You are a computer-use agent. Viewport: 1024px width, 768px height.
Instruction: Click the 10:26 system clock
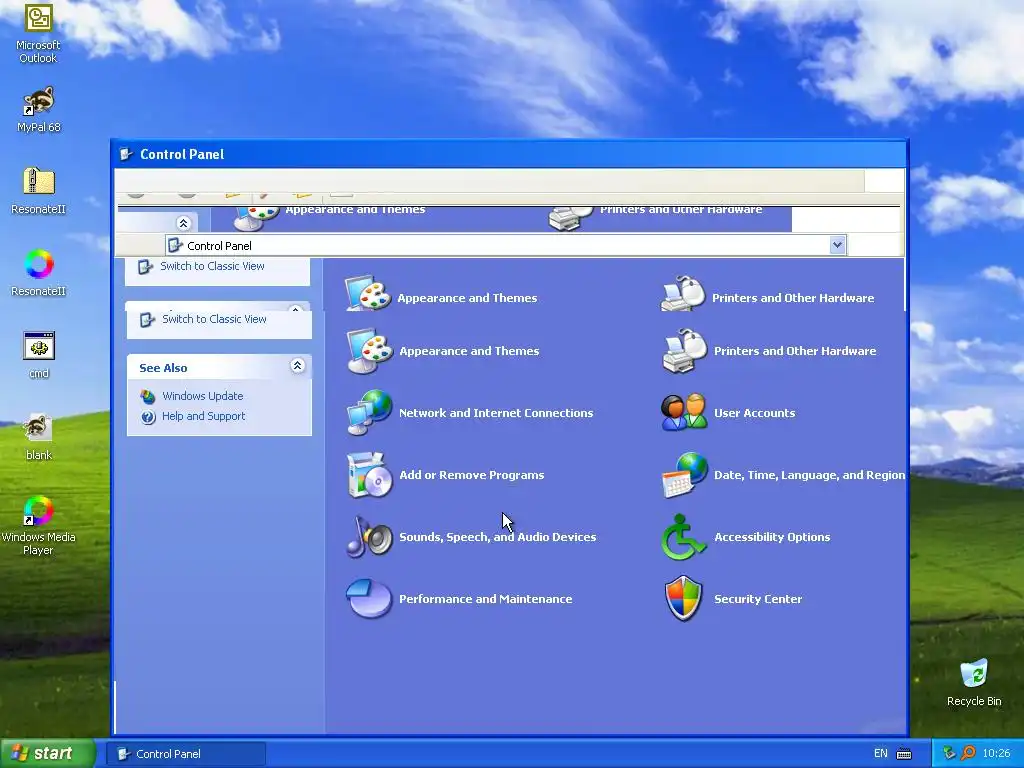pyautogui.click(x=996, y=754)
